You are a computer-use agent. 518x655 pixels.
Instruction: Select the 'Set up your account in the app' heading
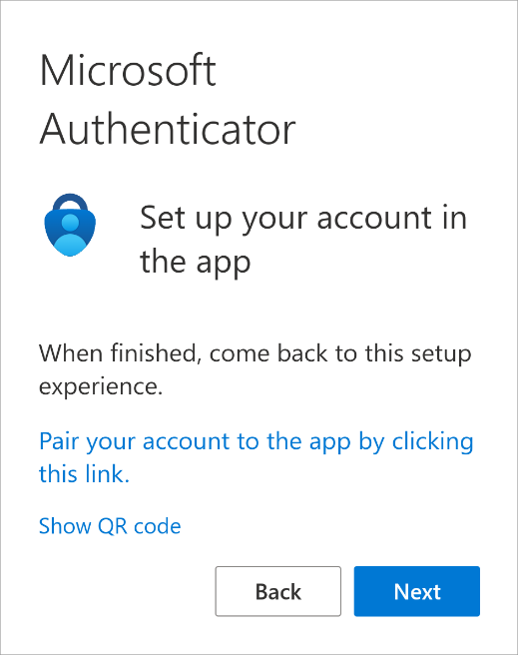pos(303,240)
